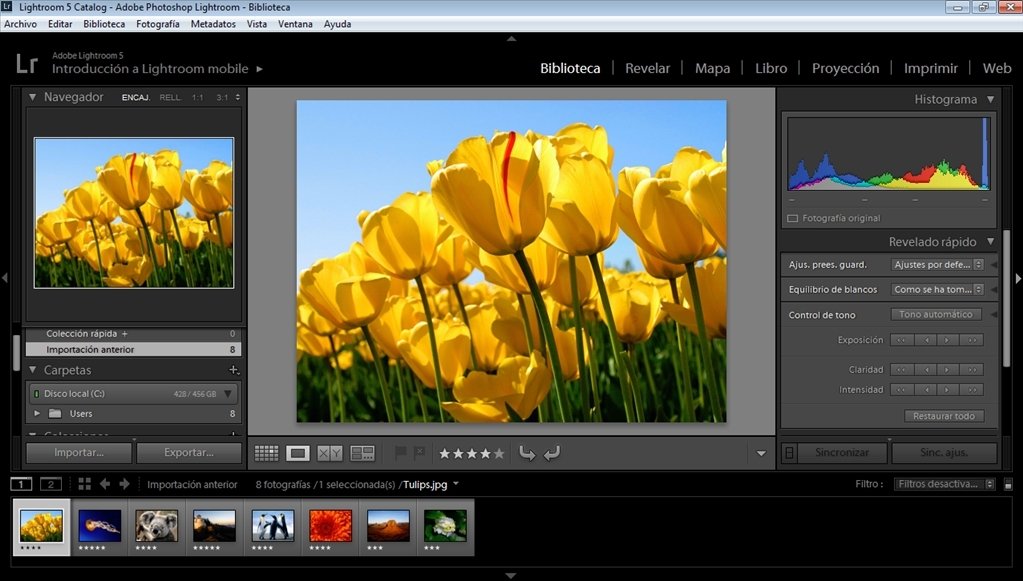1023x581 pixels.
Task: Activate Survey view mode
Action: (x=363, y=452)
